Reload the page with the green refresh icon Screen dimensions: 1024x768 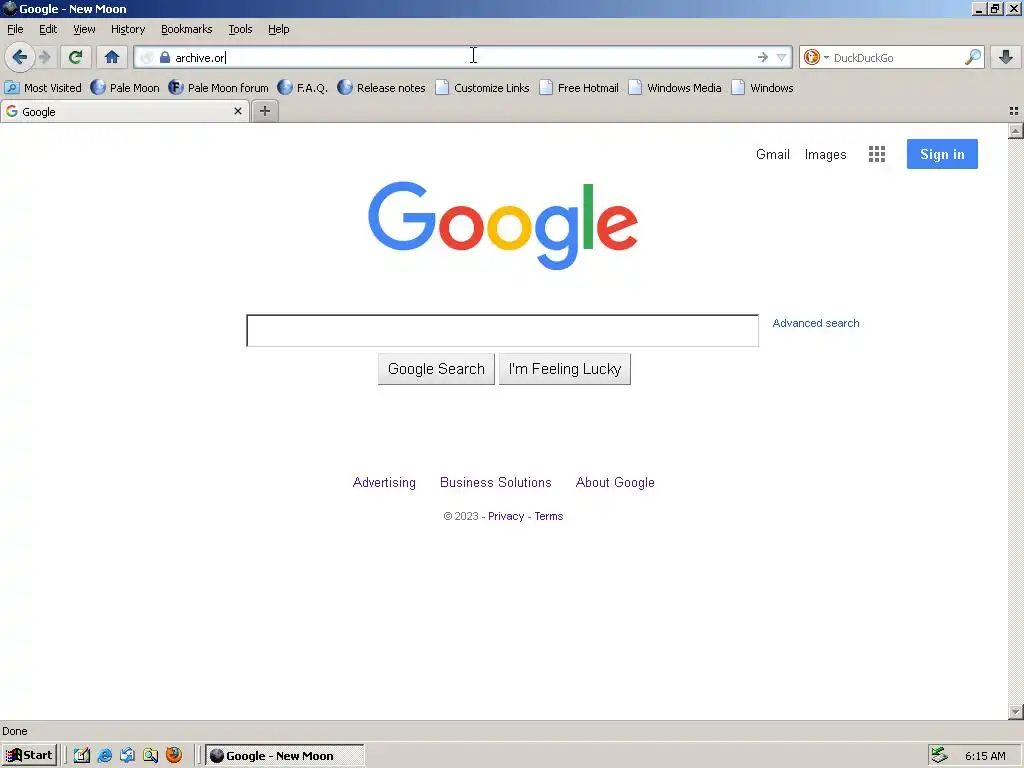76,57
